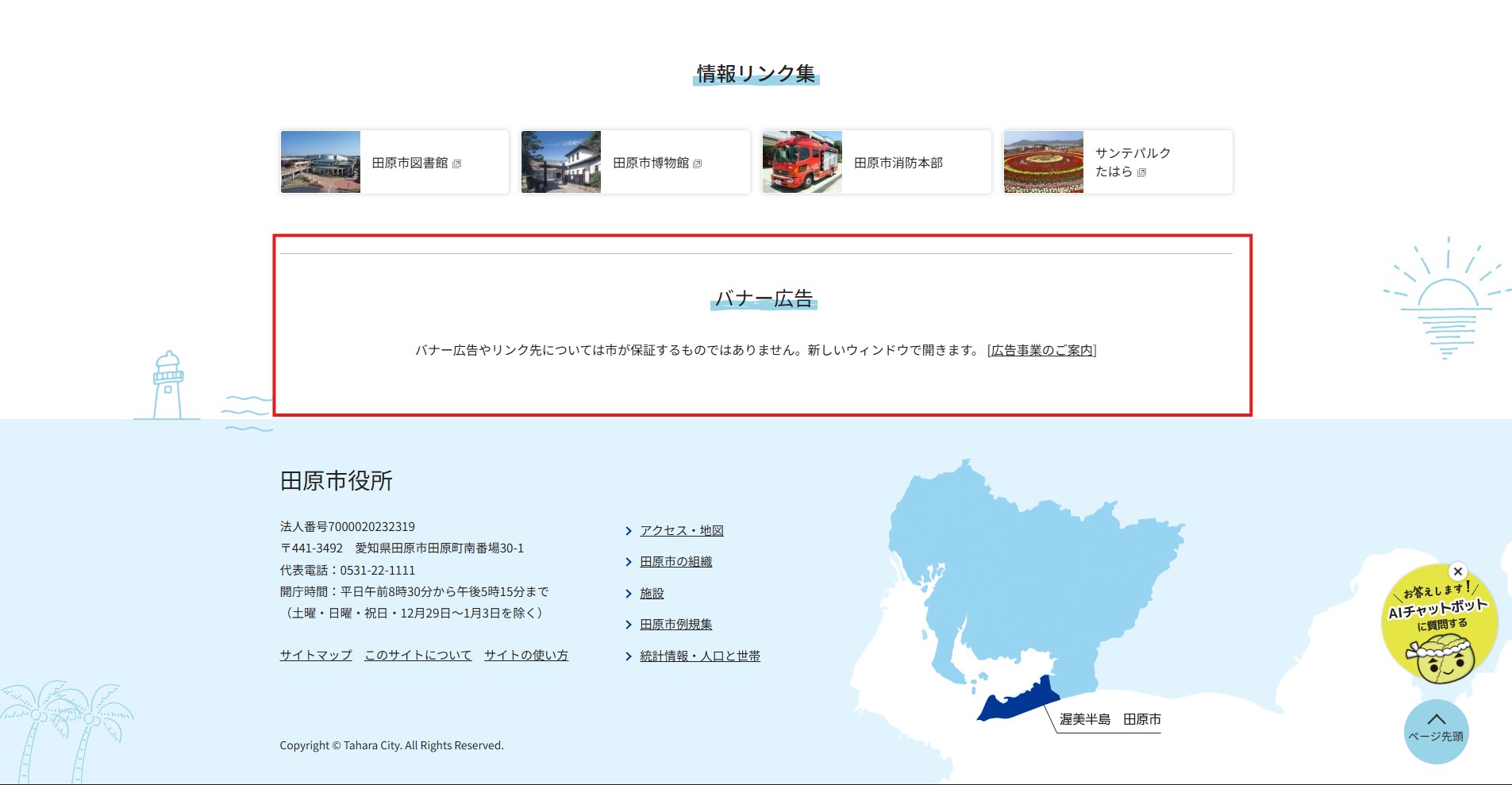
Task: Click the 法人番号7000020232319 text
Action: 348,526
